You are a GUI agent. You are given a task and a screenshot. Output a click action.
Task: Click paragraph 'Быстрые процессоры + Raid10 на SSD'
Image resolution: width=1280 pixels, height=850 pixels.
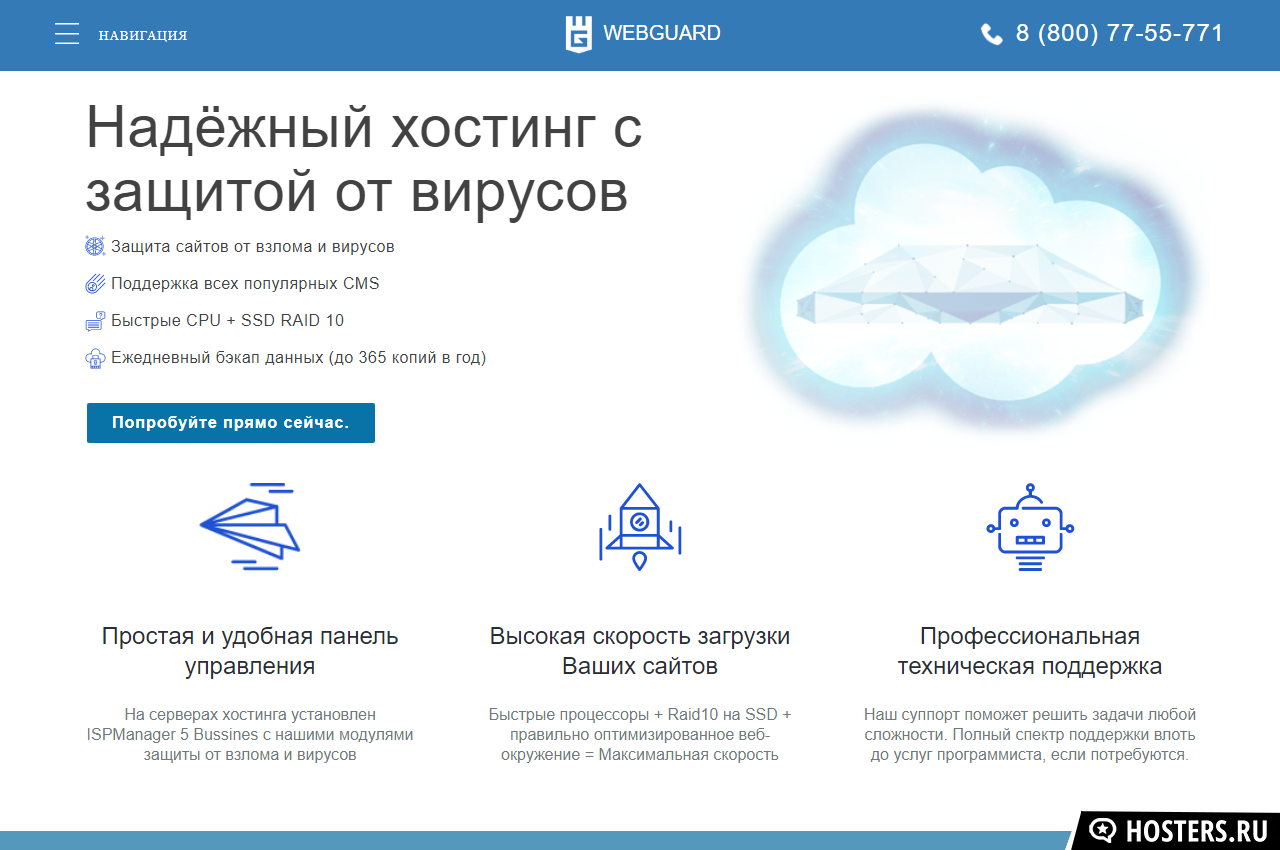(x=640, y=735)
